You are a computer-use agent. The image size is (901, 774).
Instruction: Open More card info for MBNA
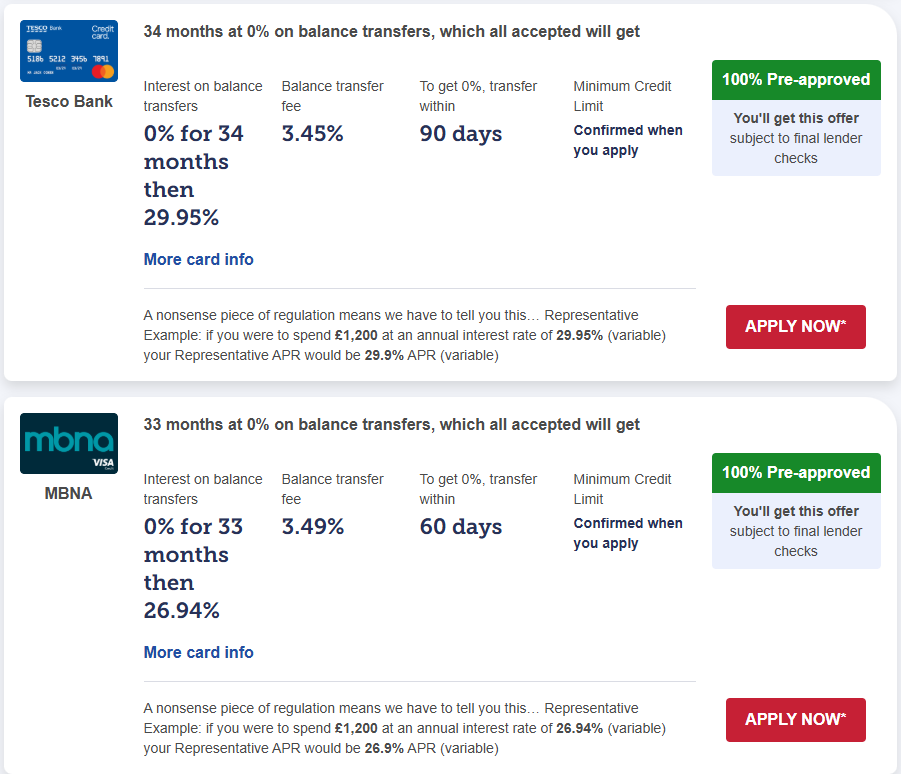[198, 652]
